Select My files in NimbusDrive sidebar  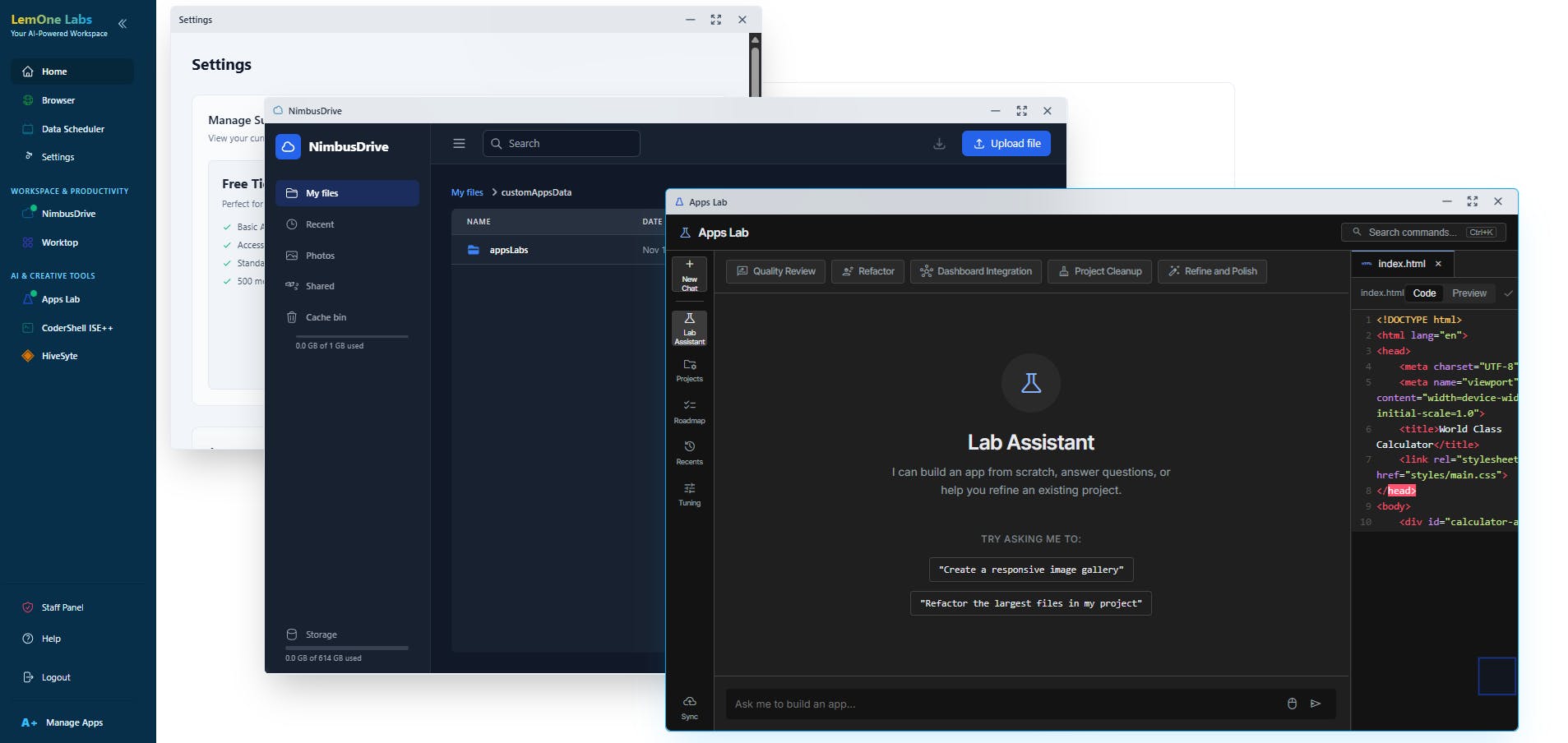coord(347,193)
